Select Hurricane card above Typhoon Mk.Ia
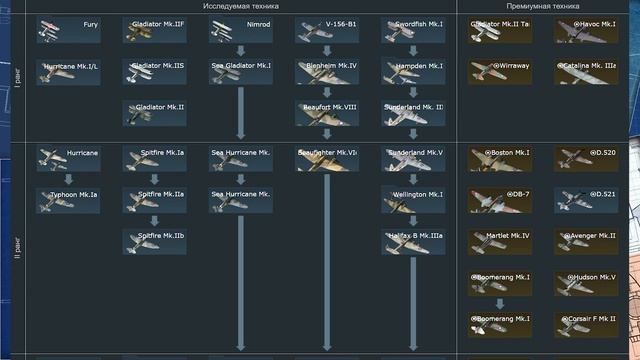 (69, 158)
